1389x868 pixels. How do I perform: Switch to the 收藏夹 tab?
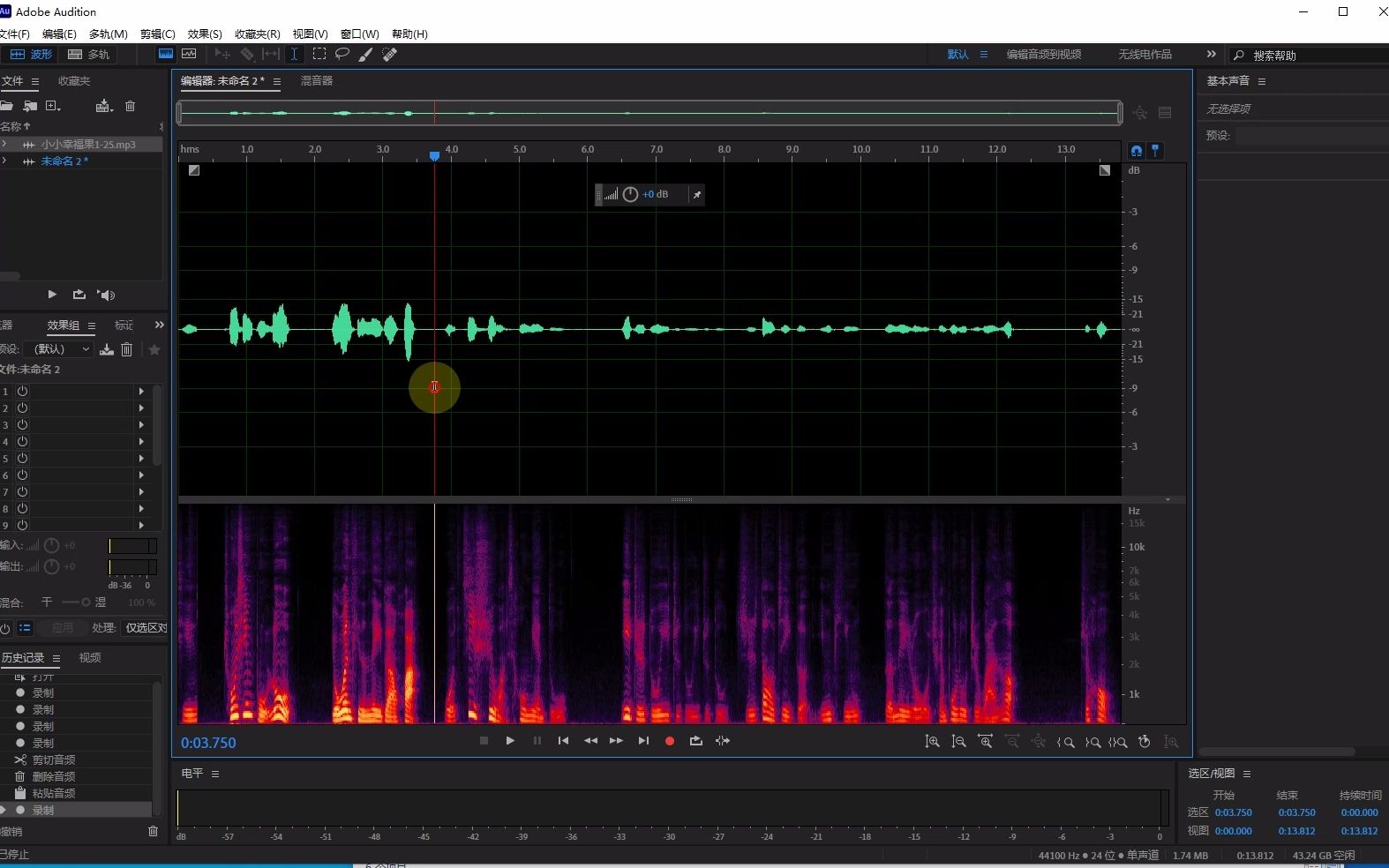(74, 81)
